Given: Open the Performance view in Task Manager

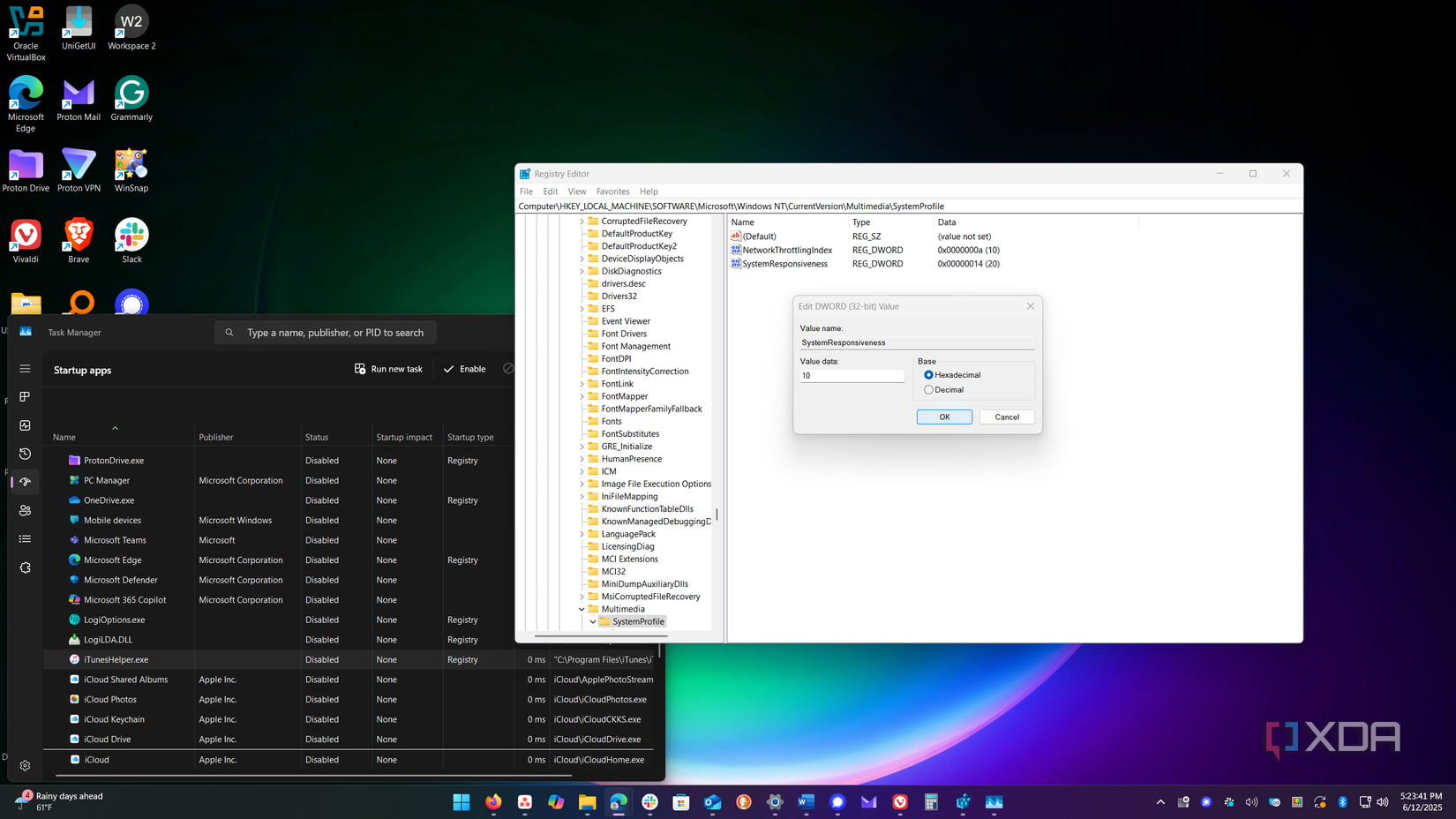Looking at the screenshot, I should click(x=24, y=425).
